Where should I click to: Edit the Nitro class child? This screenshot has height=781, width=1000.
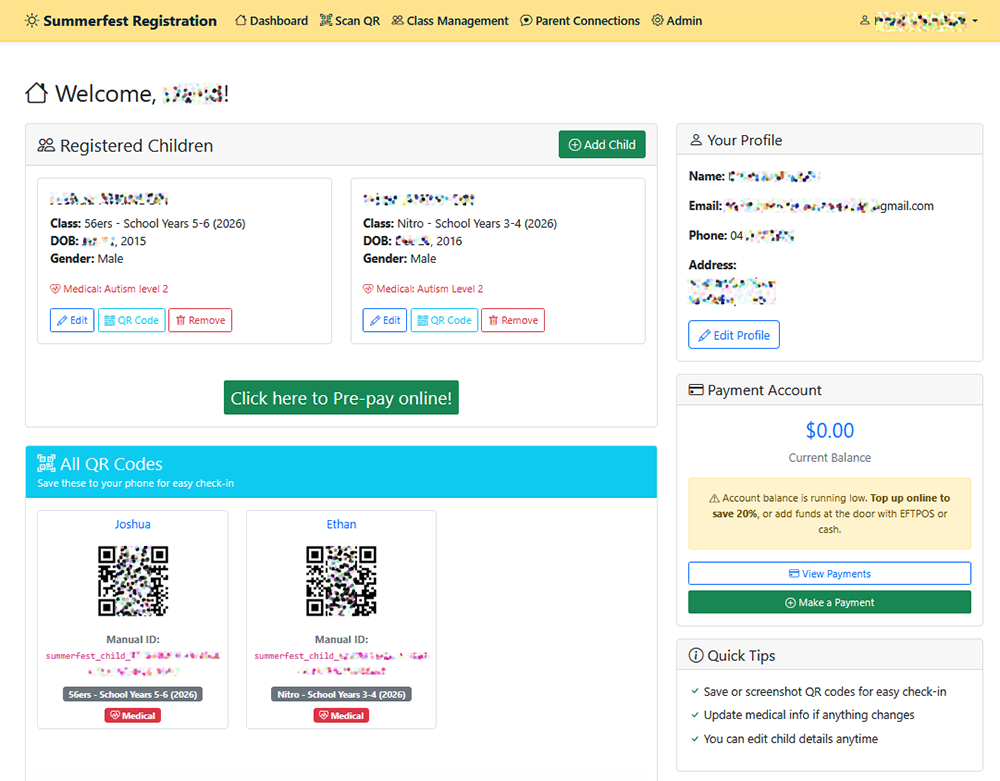pos(385,320)
